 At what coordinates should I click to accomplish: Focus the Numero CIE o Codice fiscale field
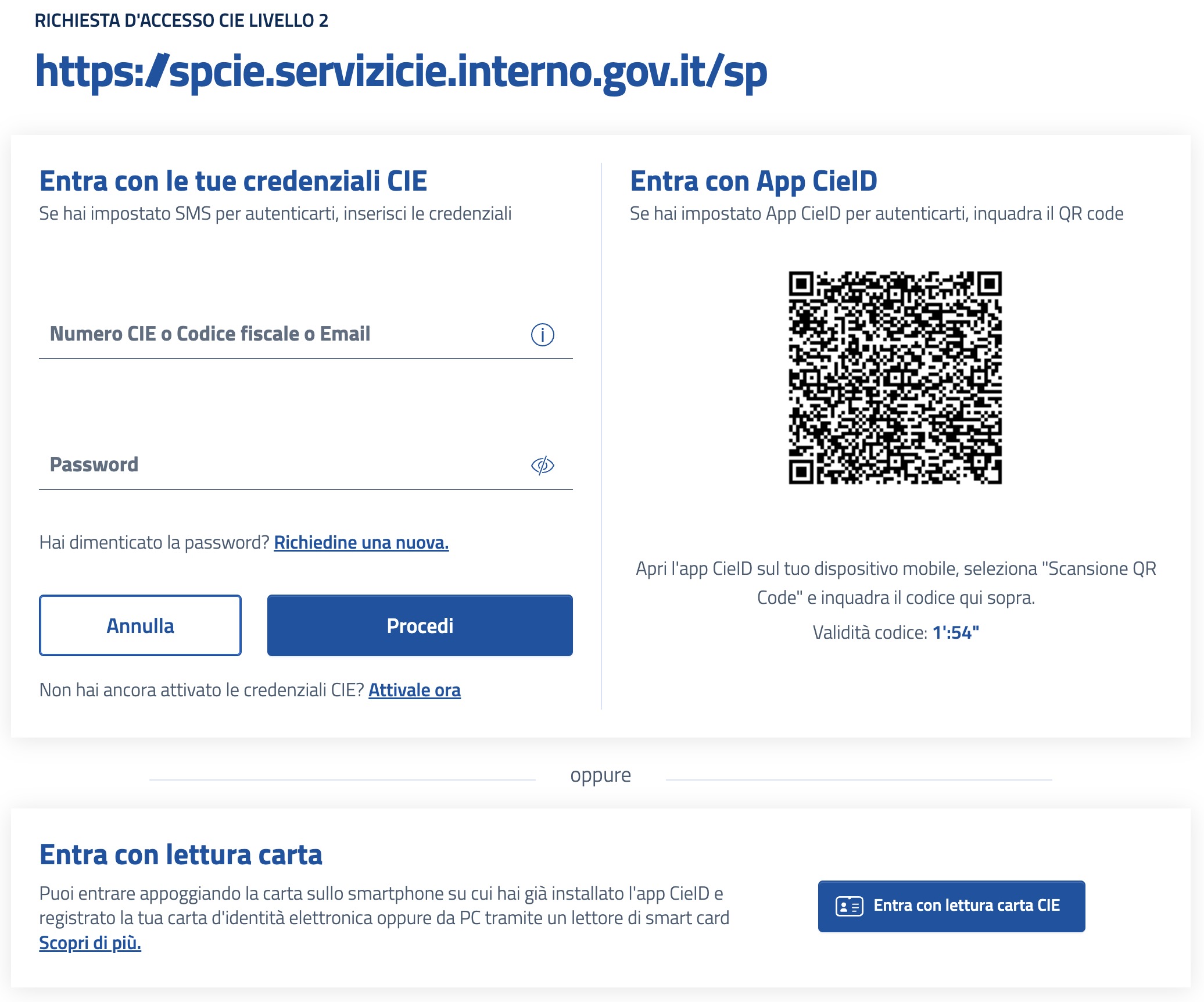pyautogui.click(x=306, y=334)
